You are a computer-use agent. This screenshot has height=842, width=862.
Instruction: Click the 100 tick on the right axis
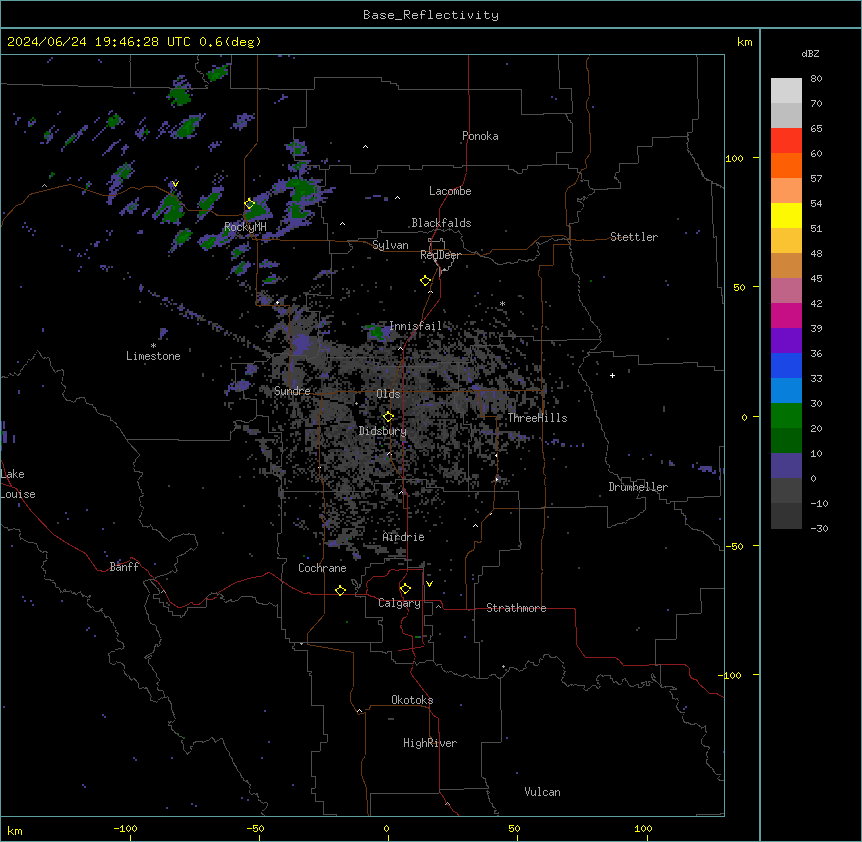coord(734,158)
